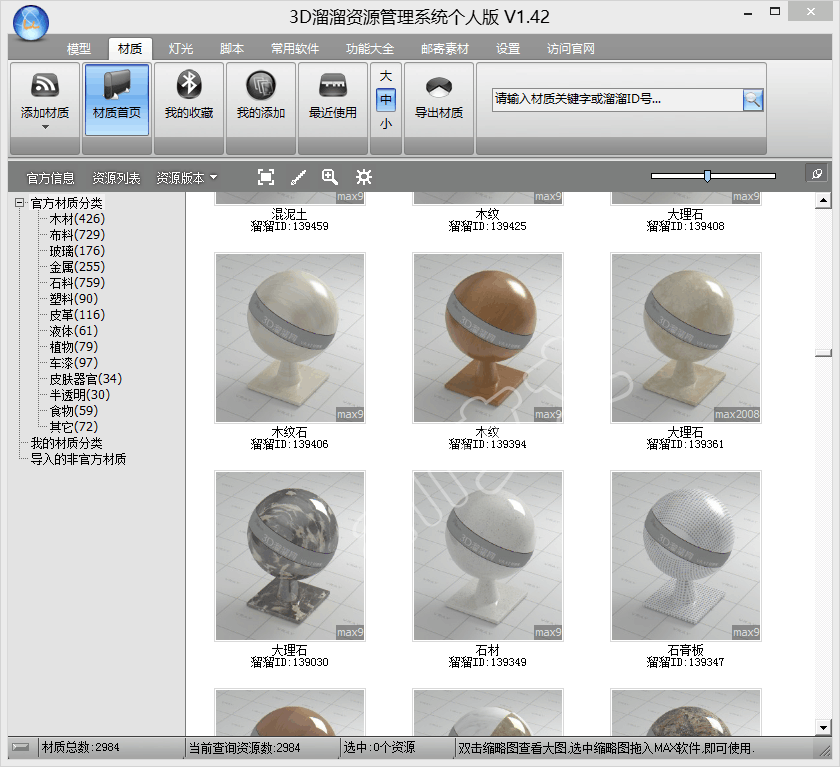Screen dimensions: 840x767
Task: Click the search magnifier button
Action: tap(753, 100)
